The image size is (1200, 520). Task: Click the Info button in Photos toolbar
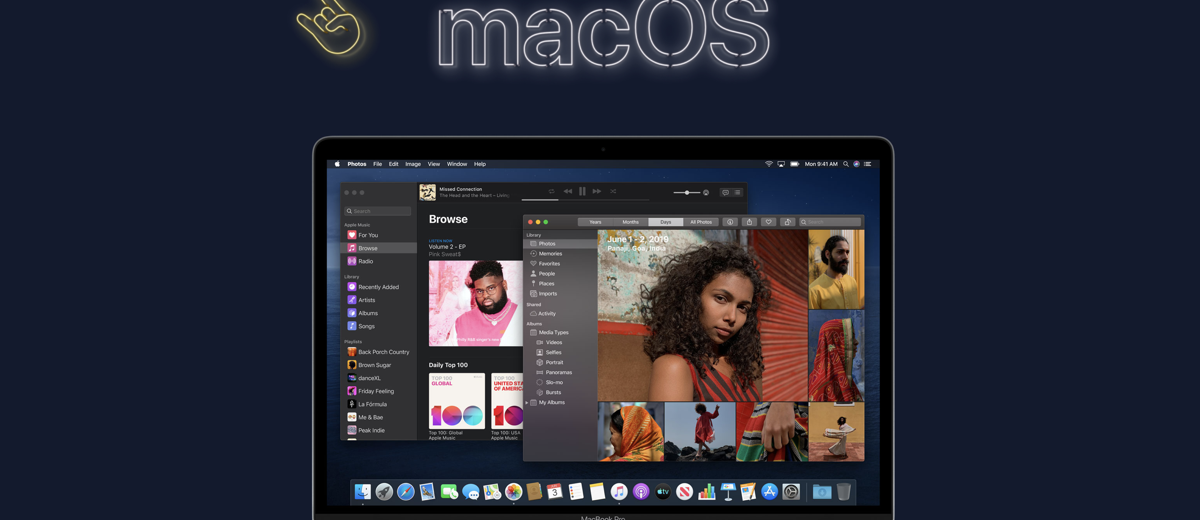(x=730, y=222)
